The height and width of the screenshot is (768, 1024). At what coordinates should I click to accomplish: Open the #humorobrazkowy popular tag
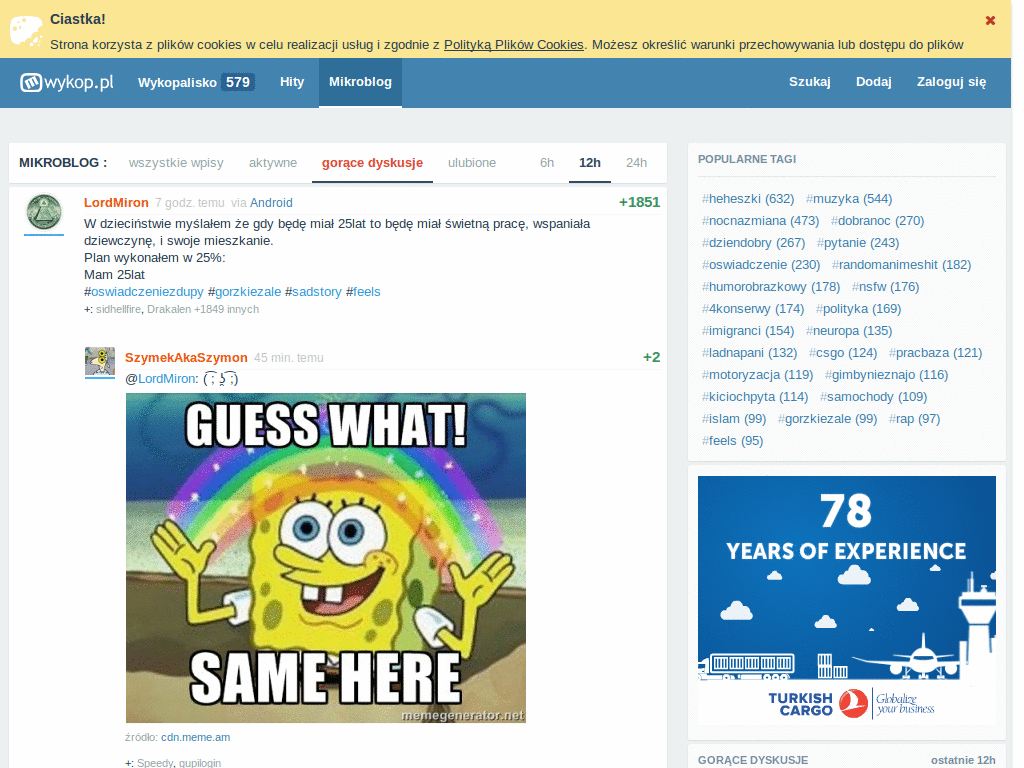pos(771,287)
